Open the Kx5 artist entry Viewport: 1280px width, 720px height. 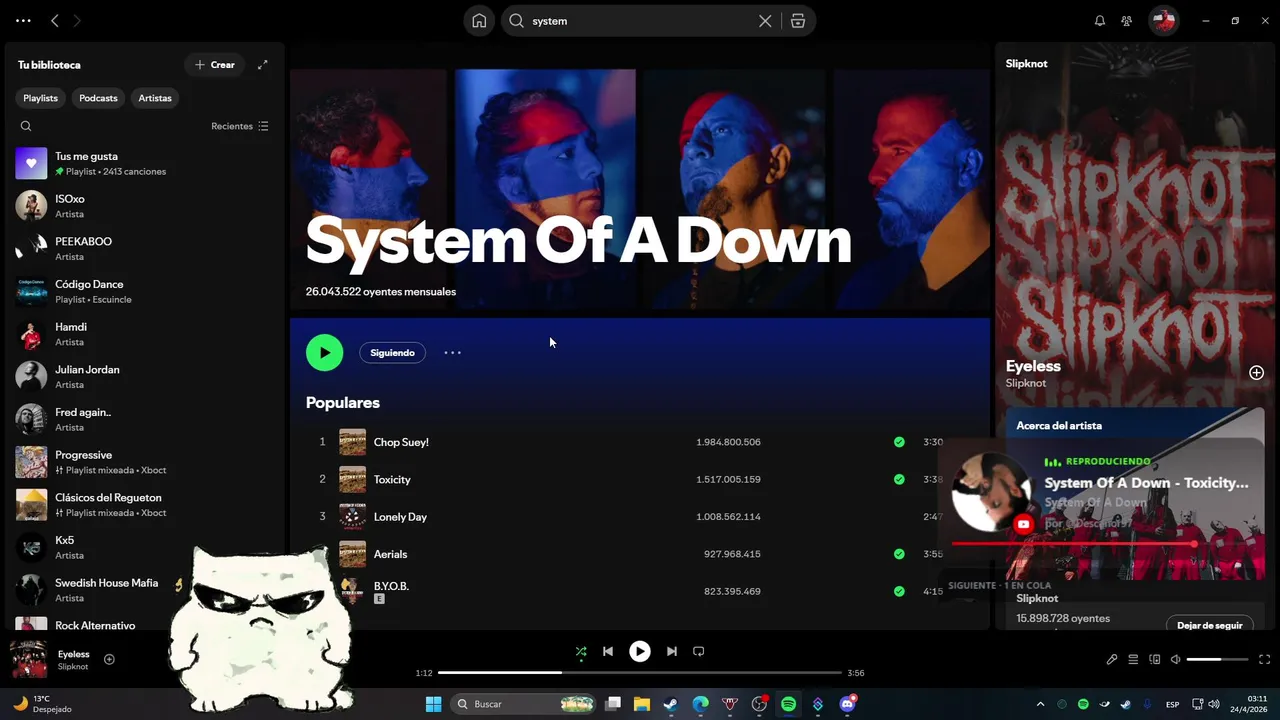click(x=145, y=547)
